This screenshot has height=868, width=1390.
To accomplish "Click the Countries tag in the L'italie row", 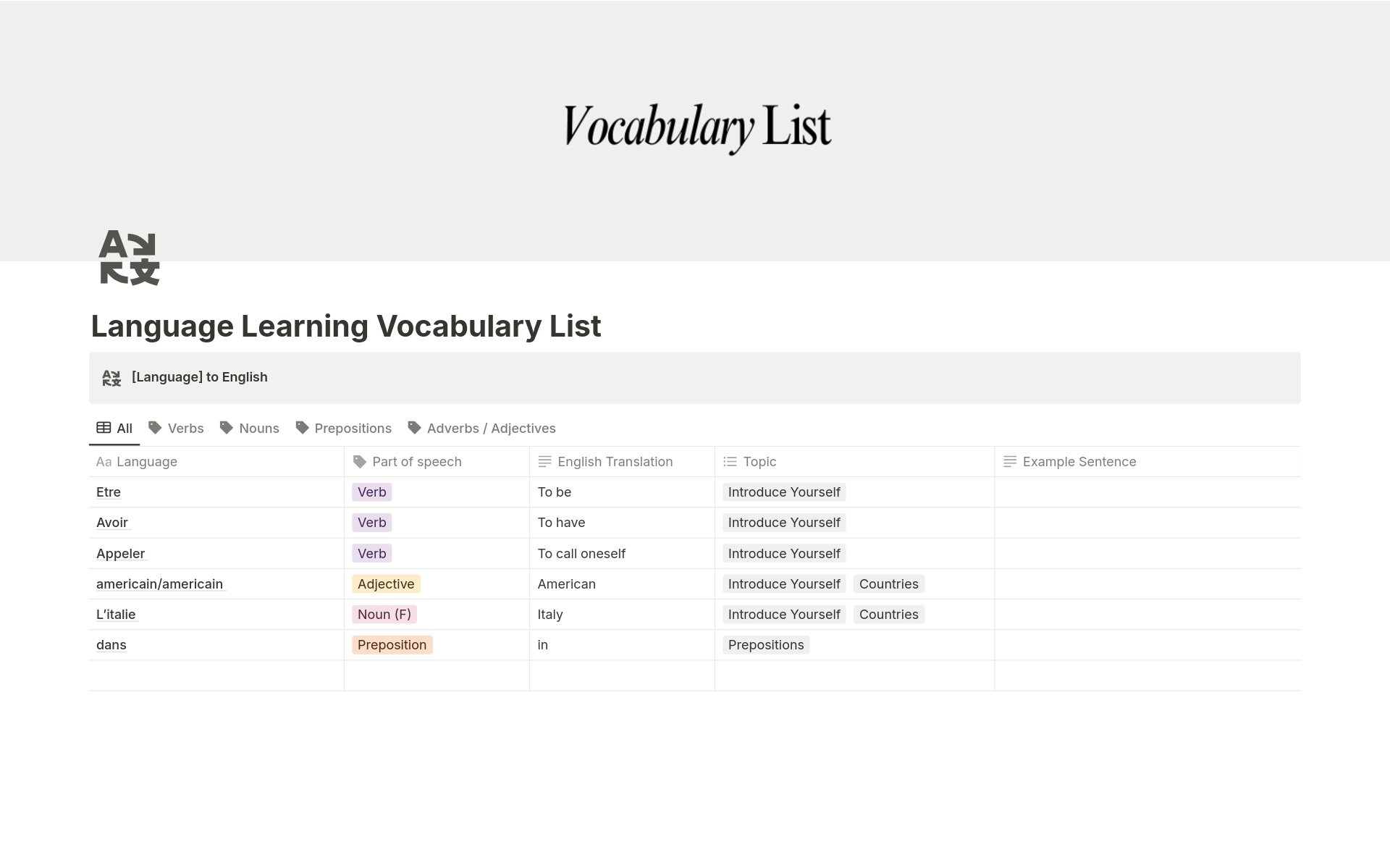I will (888, 615).
